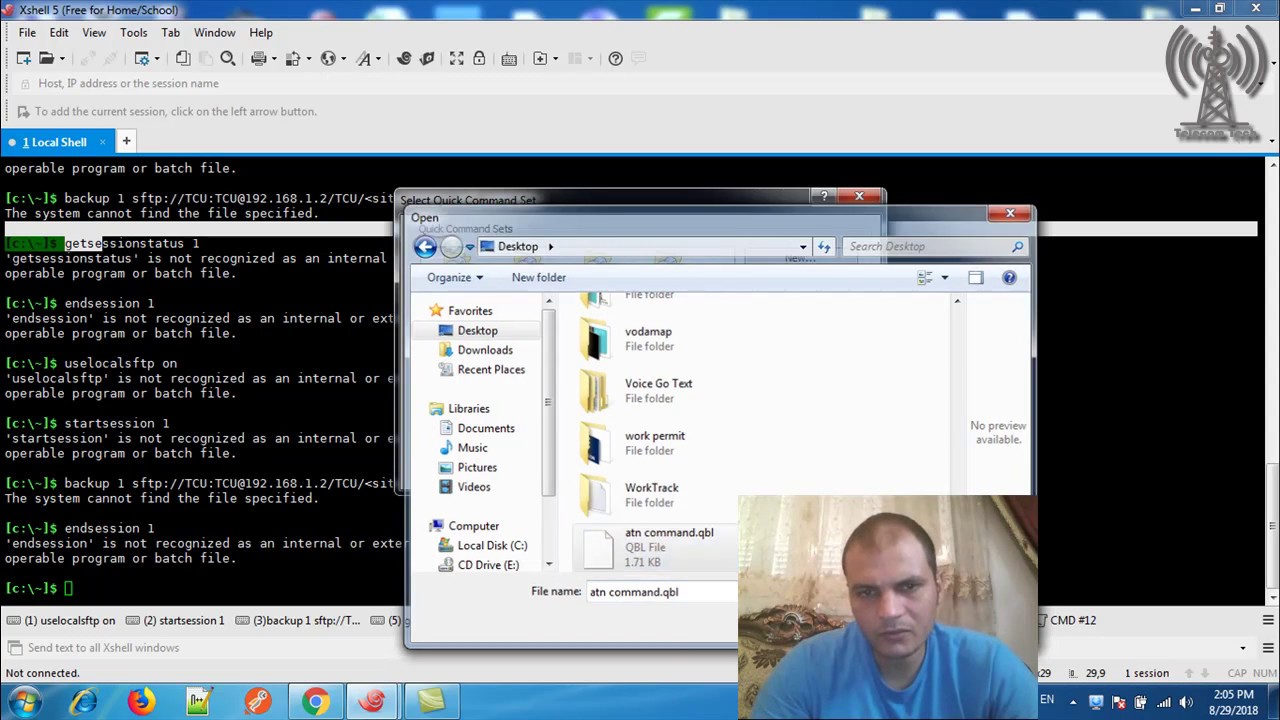Open the font settings icon
The width and height of the screenshot is (1280, 720).
click(363, 58)
